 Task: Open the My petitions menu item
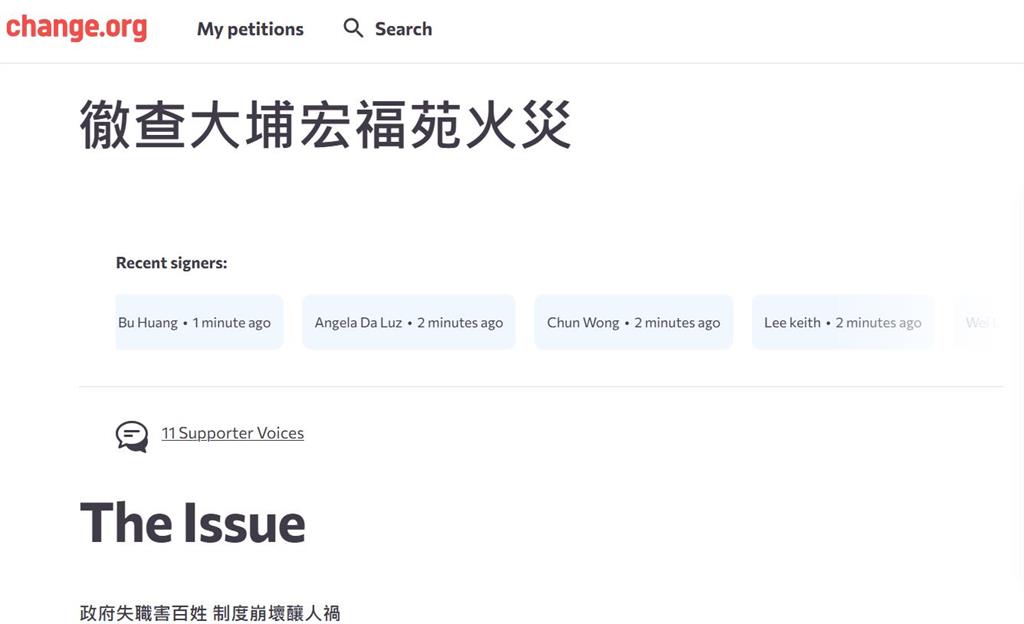[x=250, y=29]
